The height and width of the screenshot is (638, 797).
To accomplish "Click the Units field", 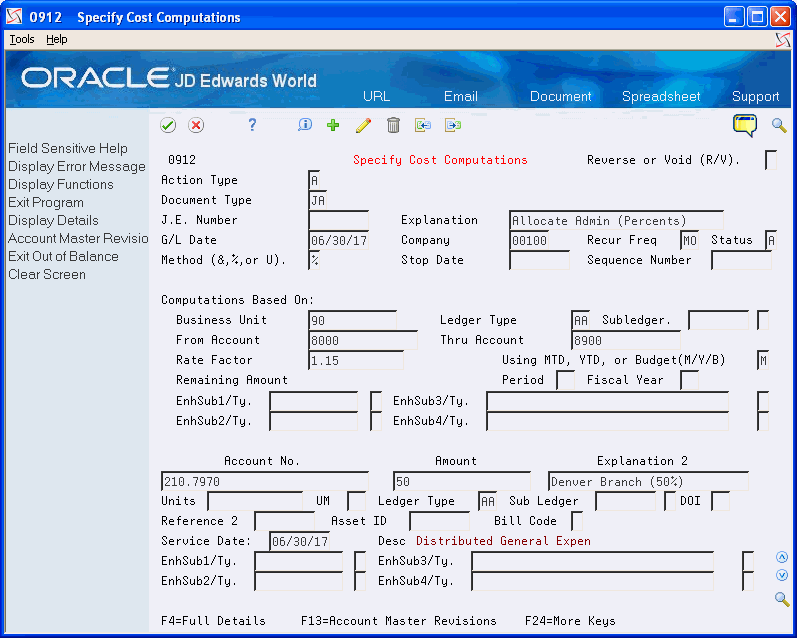I will (255, 501).
